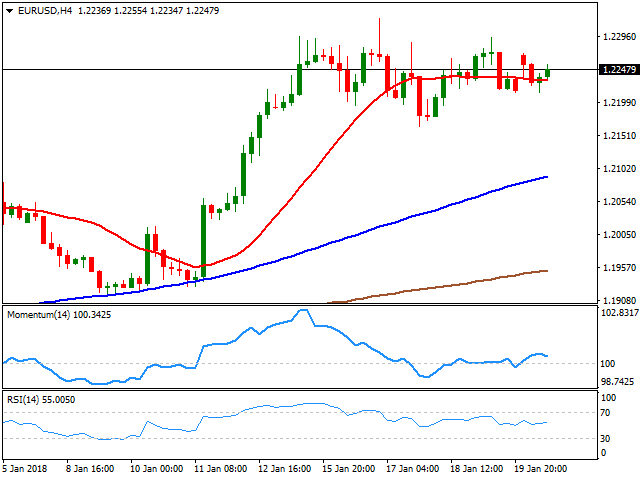Click the 17 Jan 04:00 time label

click(413, 469)
